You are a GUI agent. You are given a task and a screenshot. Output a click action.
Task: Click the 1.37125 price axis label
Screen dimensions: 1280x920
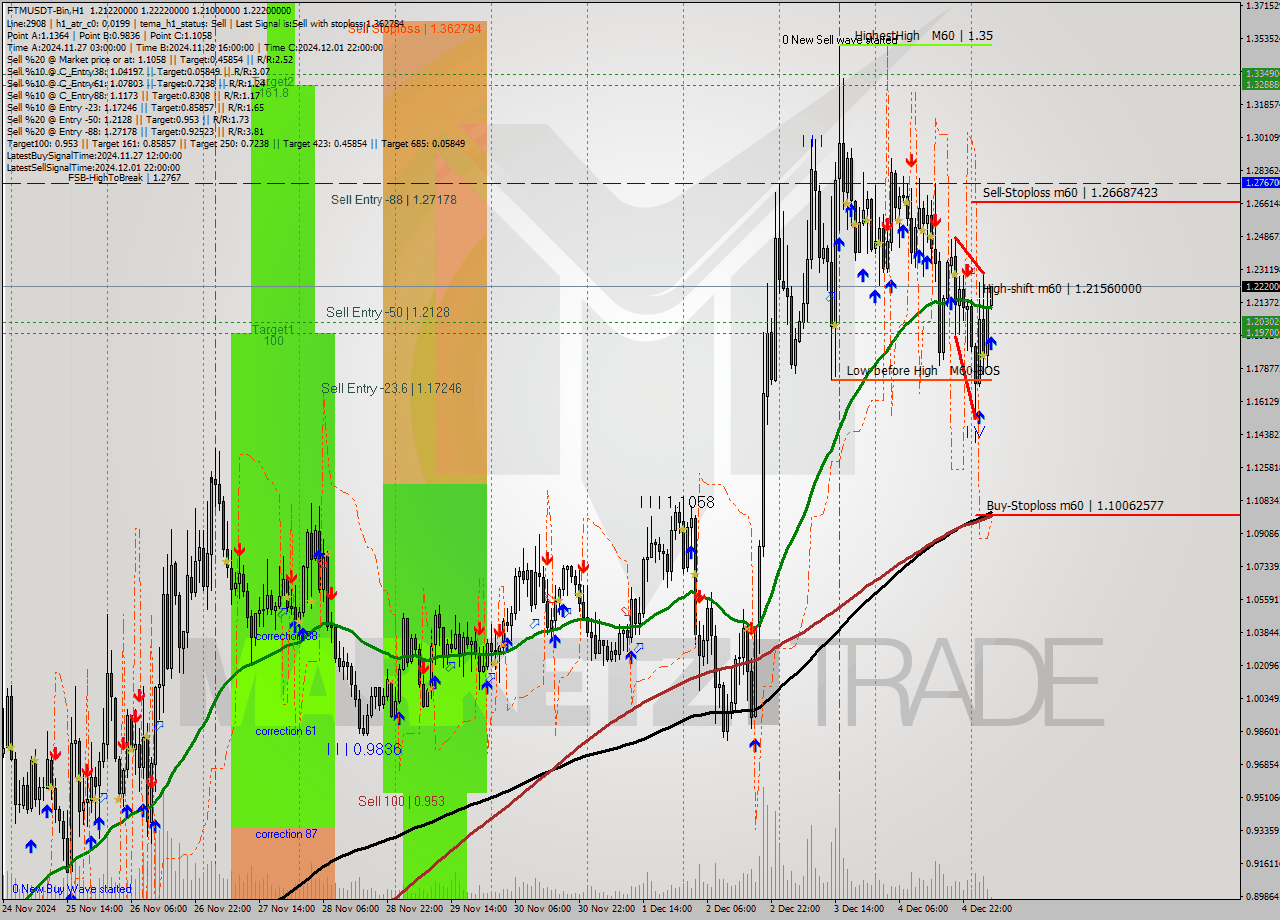tap(1262, 6)
